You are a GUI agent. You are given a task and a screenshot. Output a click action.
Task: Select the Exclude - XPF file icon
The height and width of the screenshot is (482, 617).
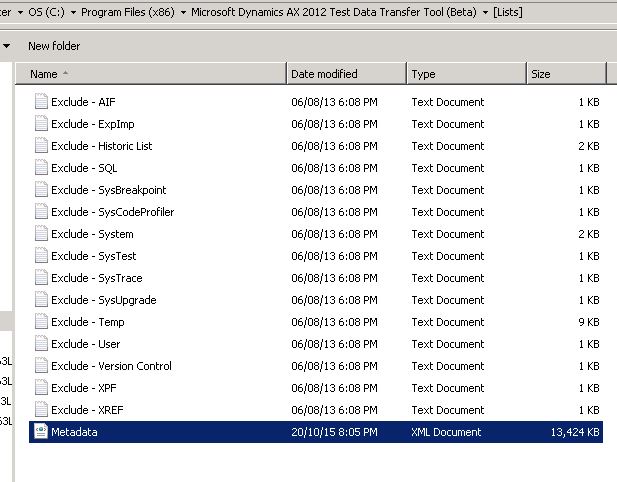(x=41, y=388)
